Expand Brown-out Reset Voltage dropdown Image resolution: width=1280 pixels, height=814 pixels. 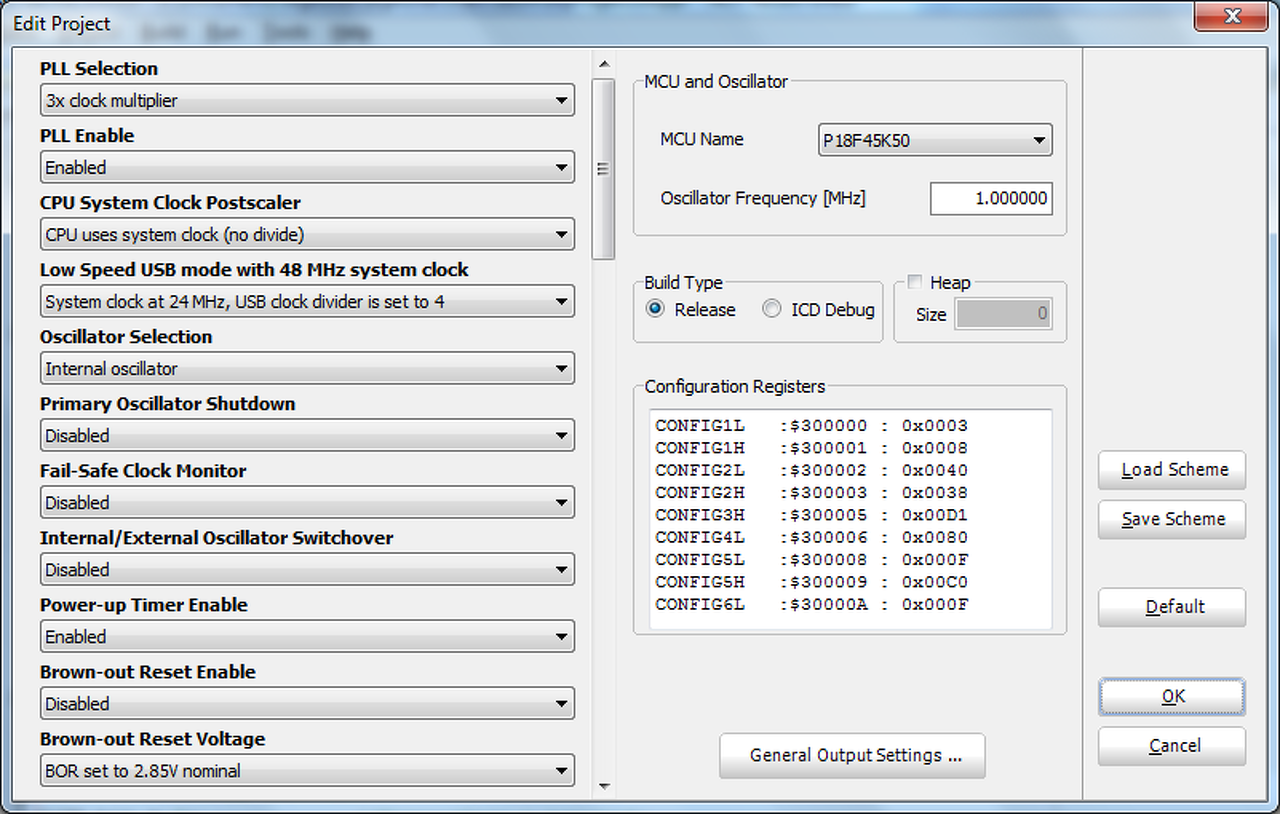coord(307,771)
